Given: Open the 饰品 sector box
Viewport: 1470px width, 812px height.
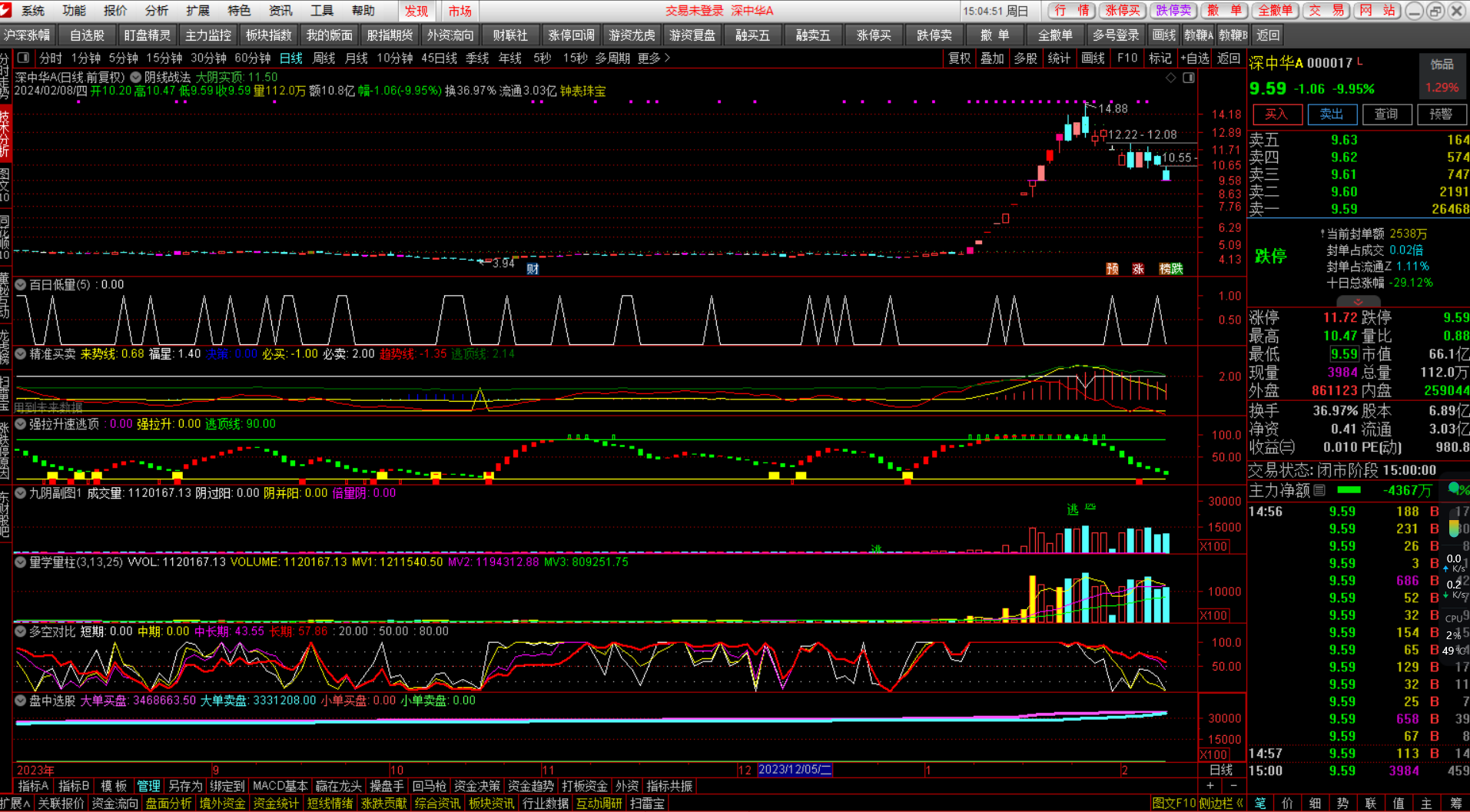Looking at the screenshot, I should tap(1442, 76).
